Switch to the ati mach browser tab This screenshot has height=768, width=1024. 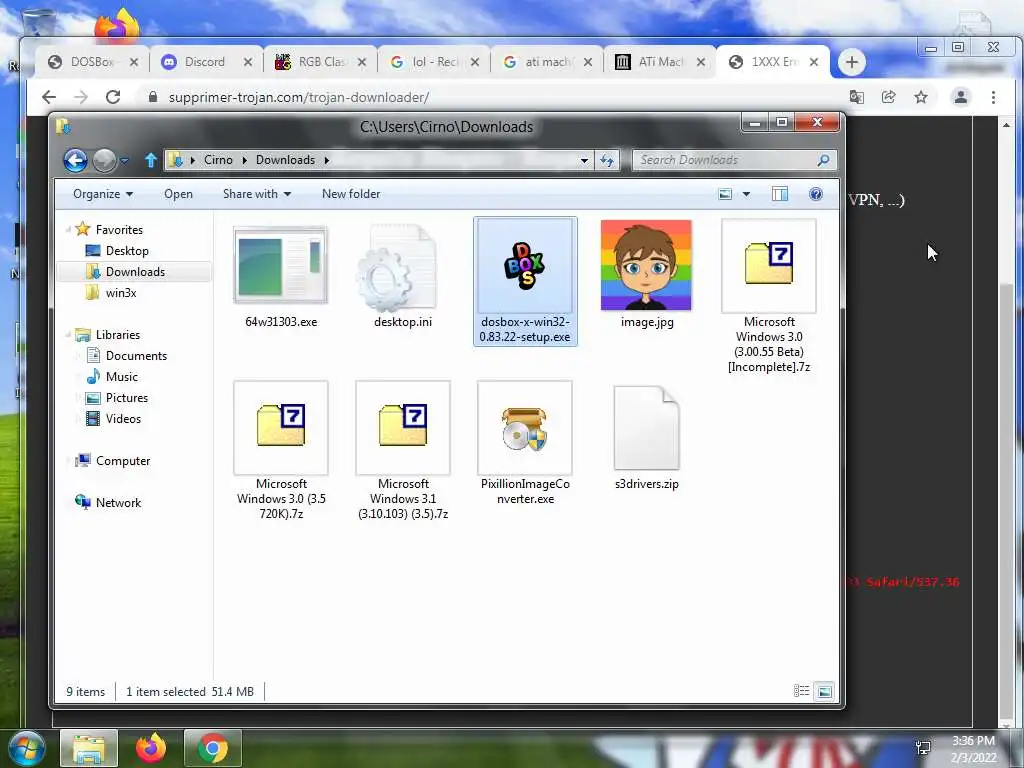pyautogui.click(x=547, y=62)
